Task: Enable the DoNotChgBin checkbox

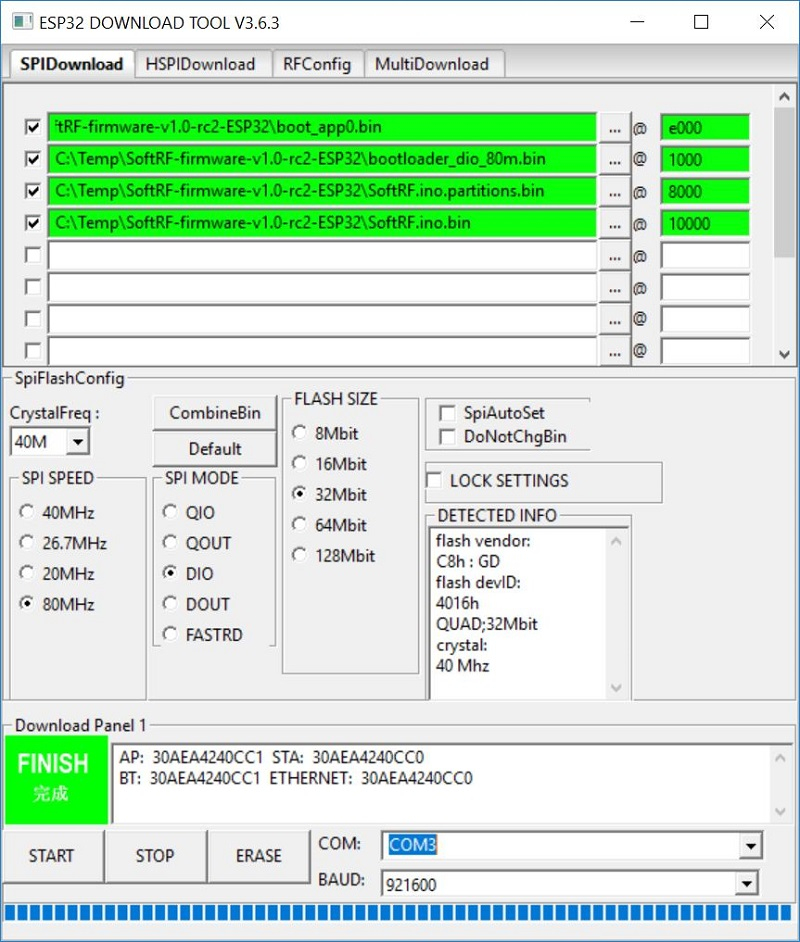Action: 447,437
